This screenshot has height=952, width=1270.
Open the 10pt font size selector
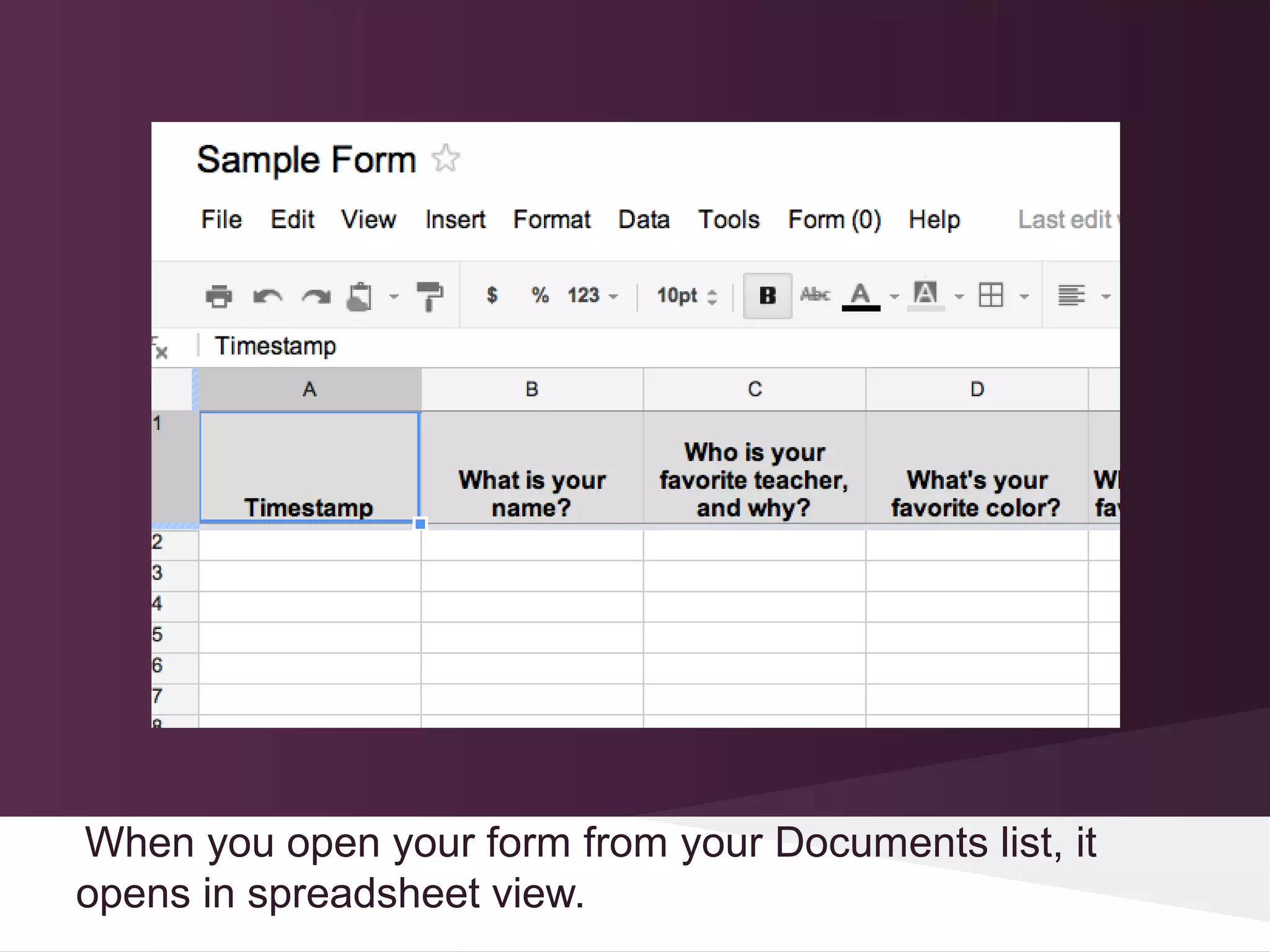(x=686, y=296)
